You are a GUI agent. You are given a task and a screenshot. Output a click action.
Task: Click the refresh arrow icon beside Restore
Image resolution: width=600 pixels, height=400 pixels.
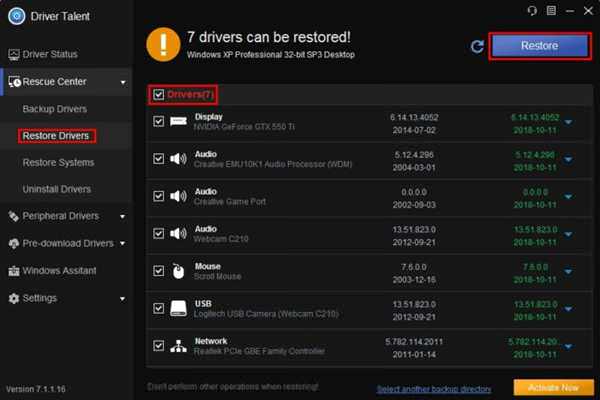477,47
